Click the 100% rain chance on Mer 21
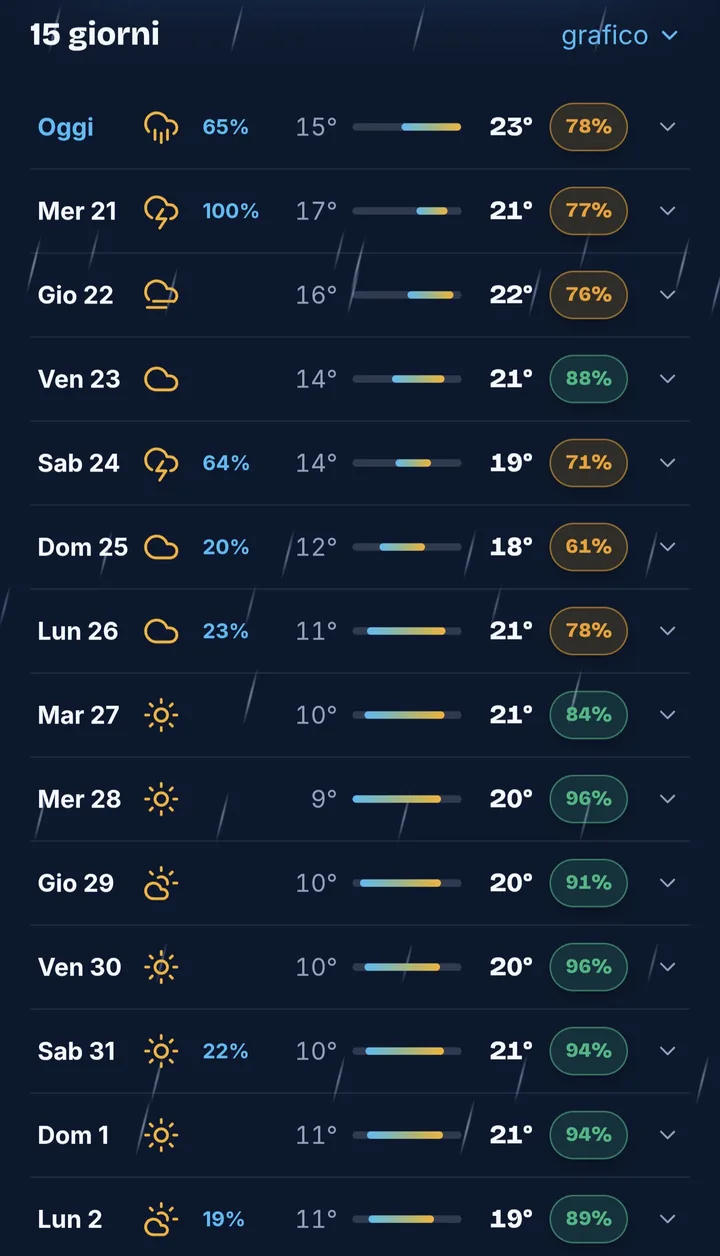Screen dimensions: 720x1256 [231, 211]
